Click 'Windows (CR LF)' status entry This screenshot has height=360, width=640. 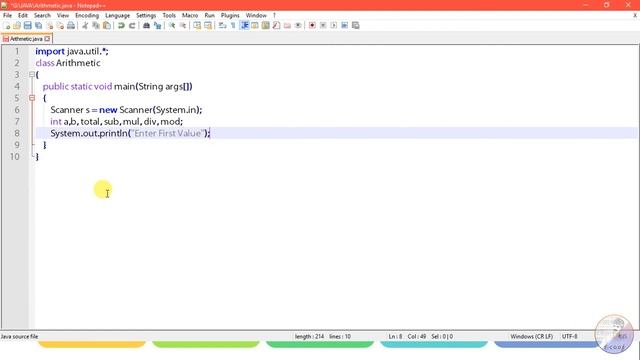pos(531,336)
